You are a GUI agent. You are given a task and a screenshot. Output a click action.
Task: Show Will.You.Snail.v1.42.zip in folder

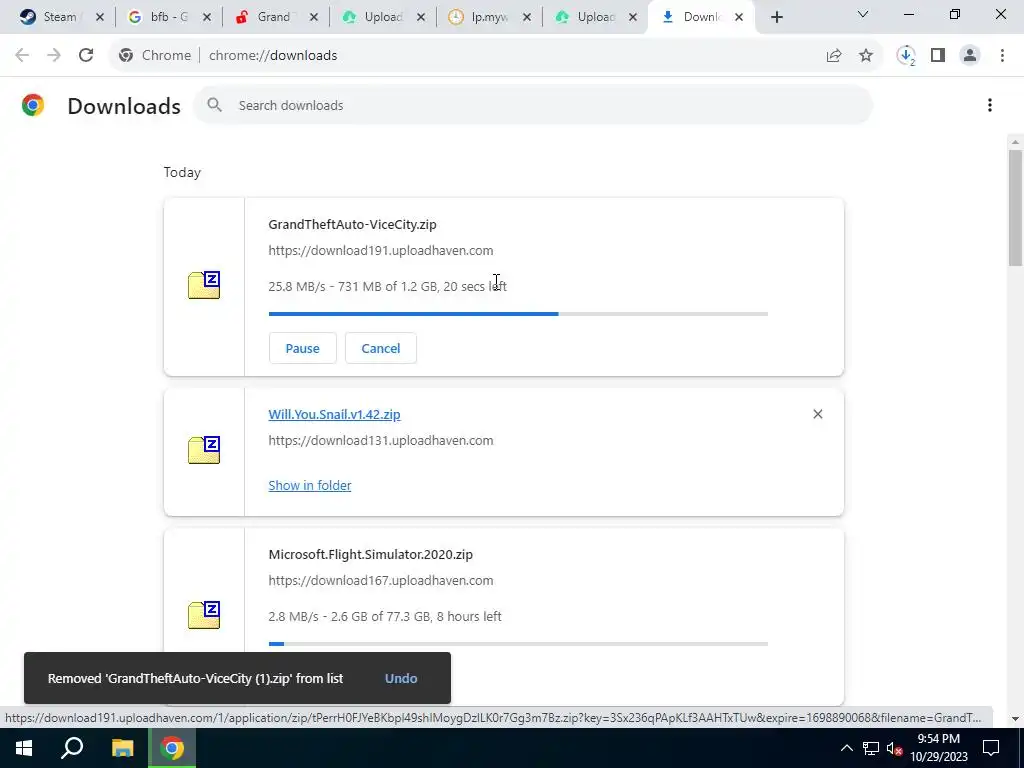(x=310, y=485)
